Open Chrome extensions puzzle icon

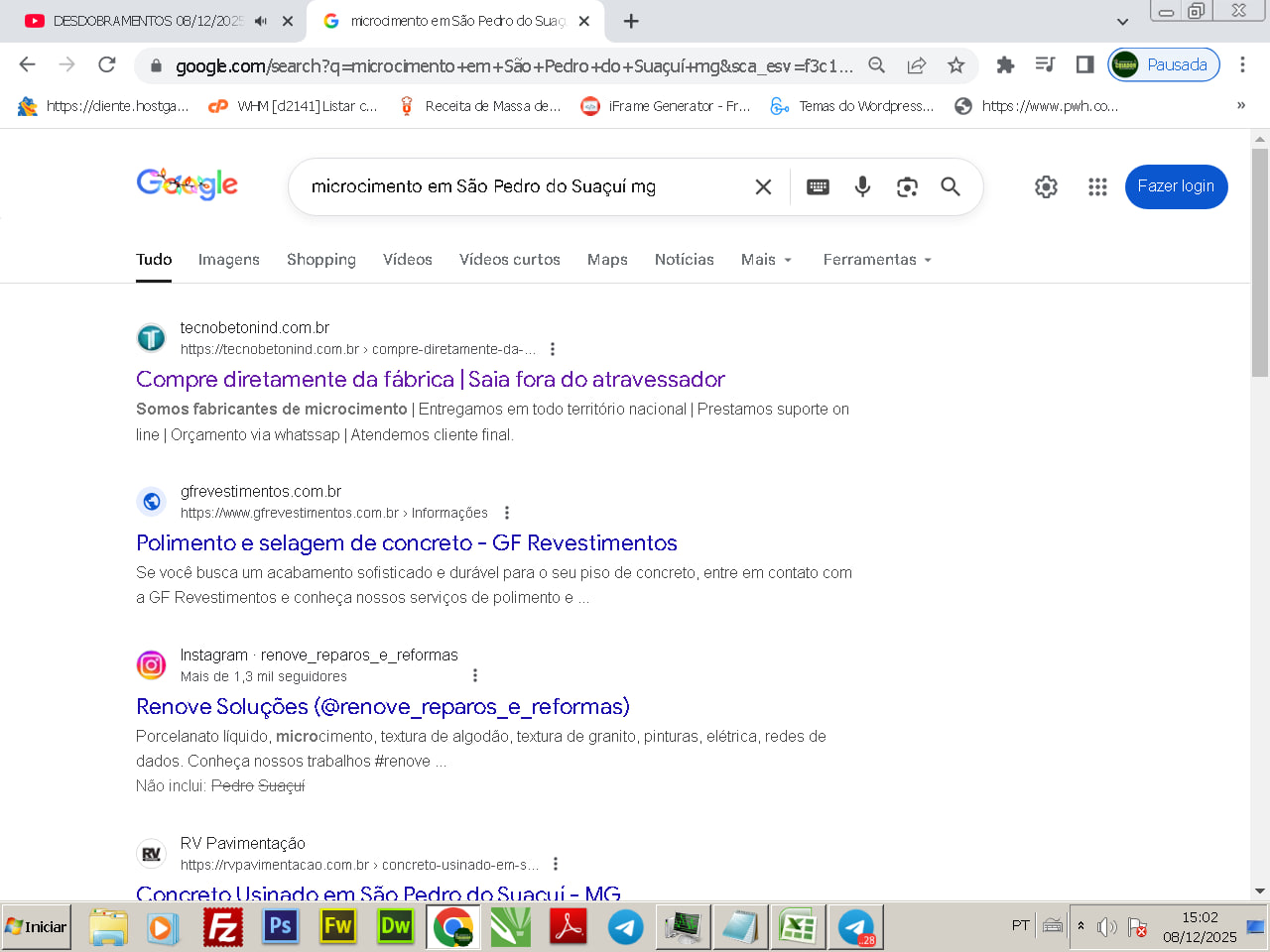point(1005,65)
